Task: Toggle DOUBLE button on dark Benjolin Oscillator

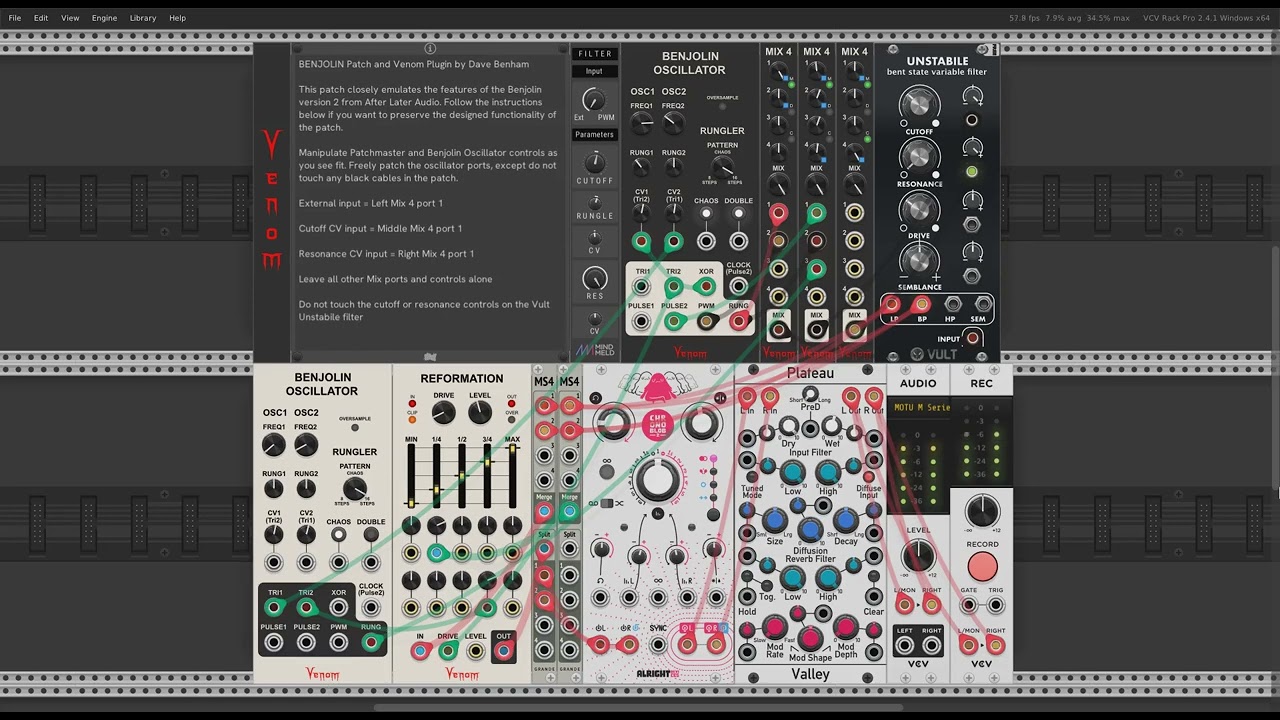Action: [739, 214]
